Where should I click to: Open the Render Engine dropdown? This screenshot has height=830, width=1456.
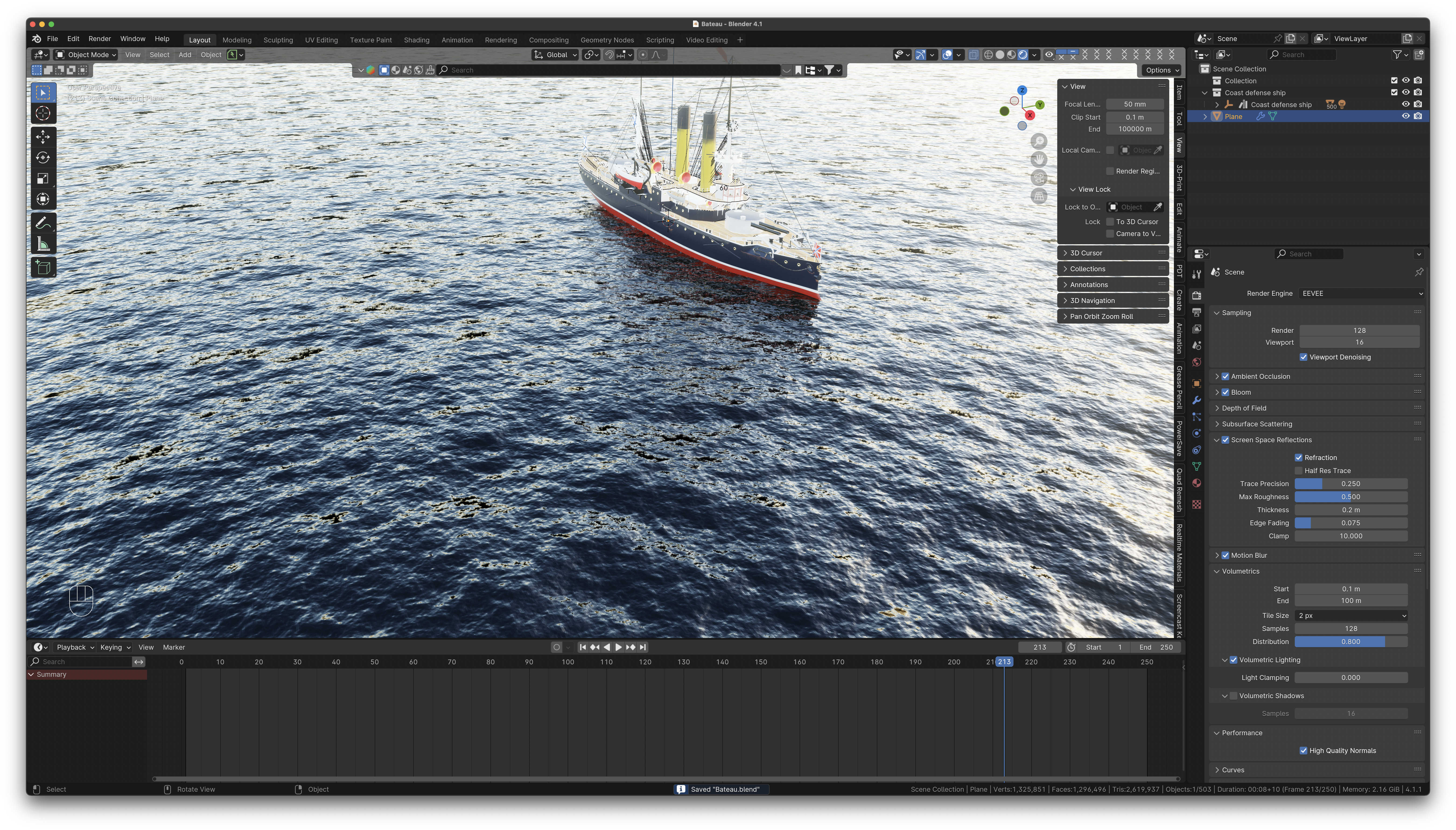click(x=1361, y=293)
